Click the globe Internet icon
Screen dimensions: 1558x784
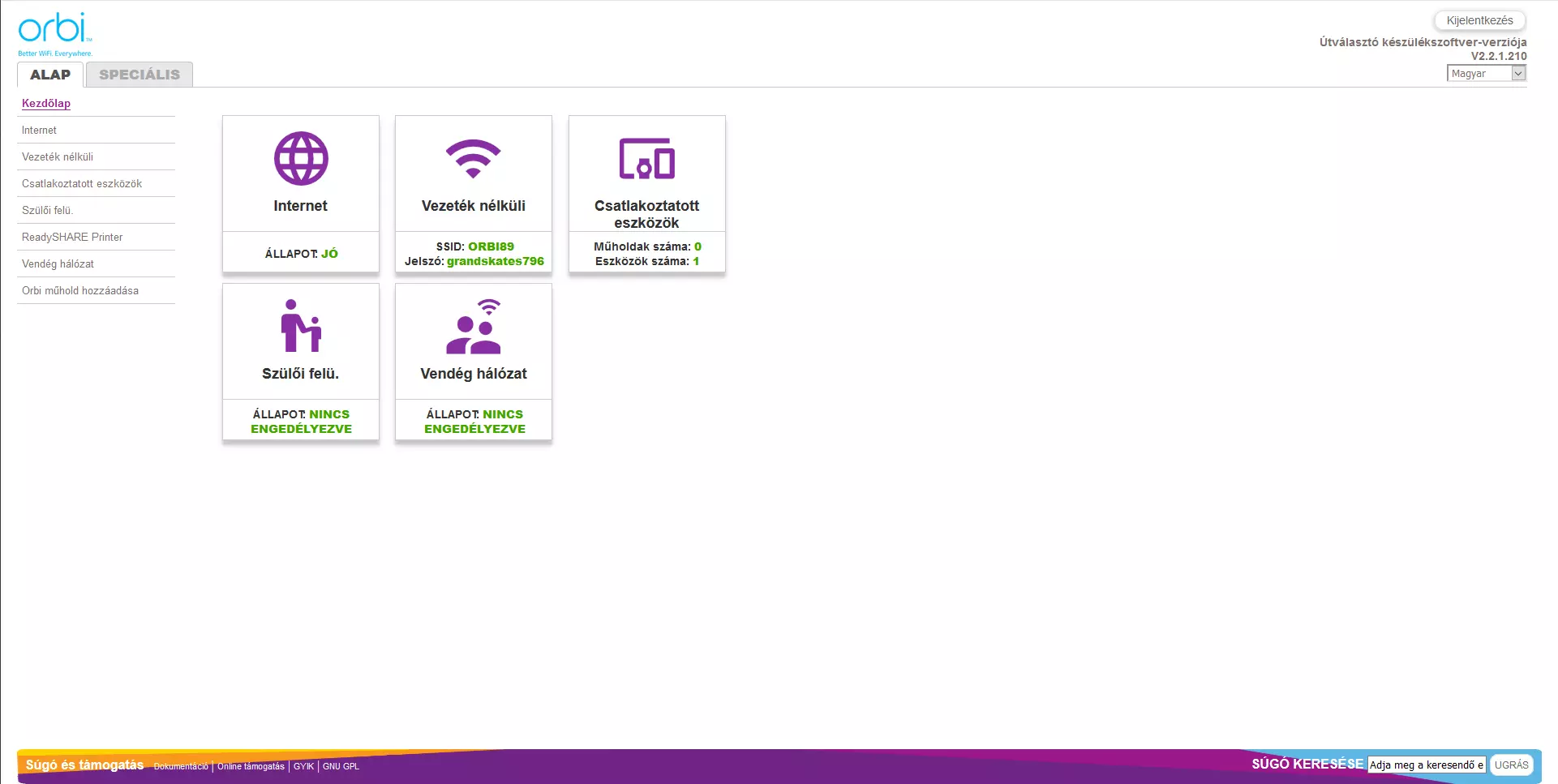click(301, 159)
